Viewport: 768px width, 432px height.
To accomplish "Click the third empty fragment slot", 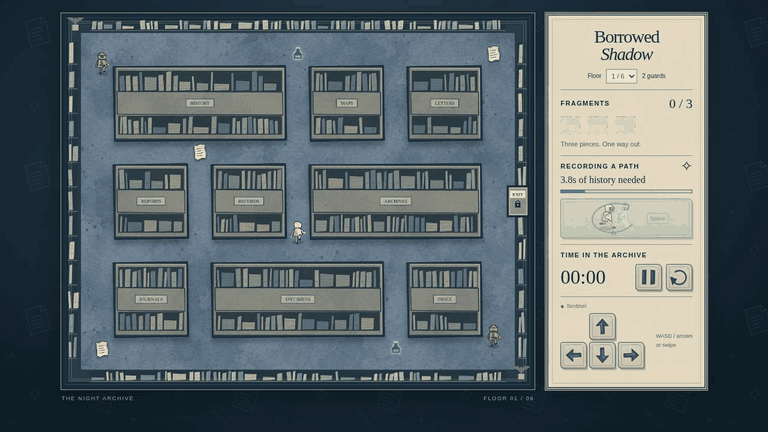I will pos(625,125).
